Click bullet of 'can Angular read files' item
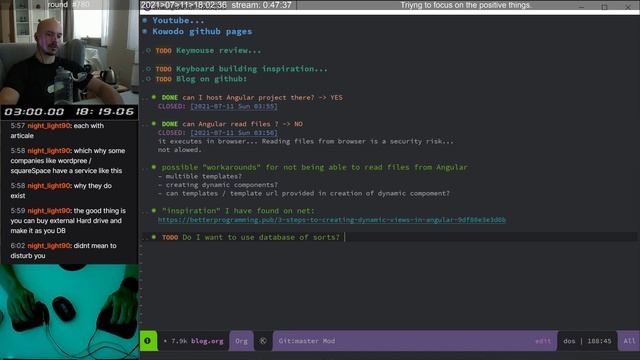Image resolution: width=640 pixels, height=360 pixels. [154, 124]
